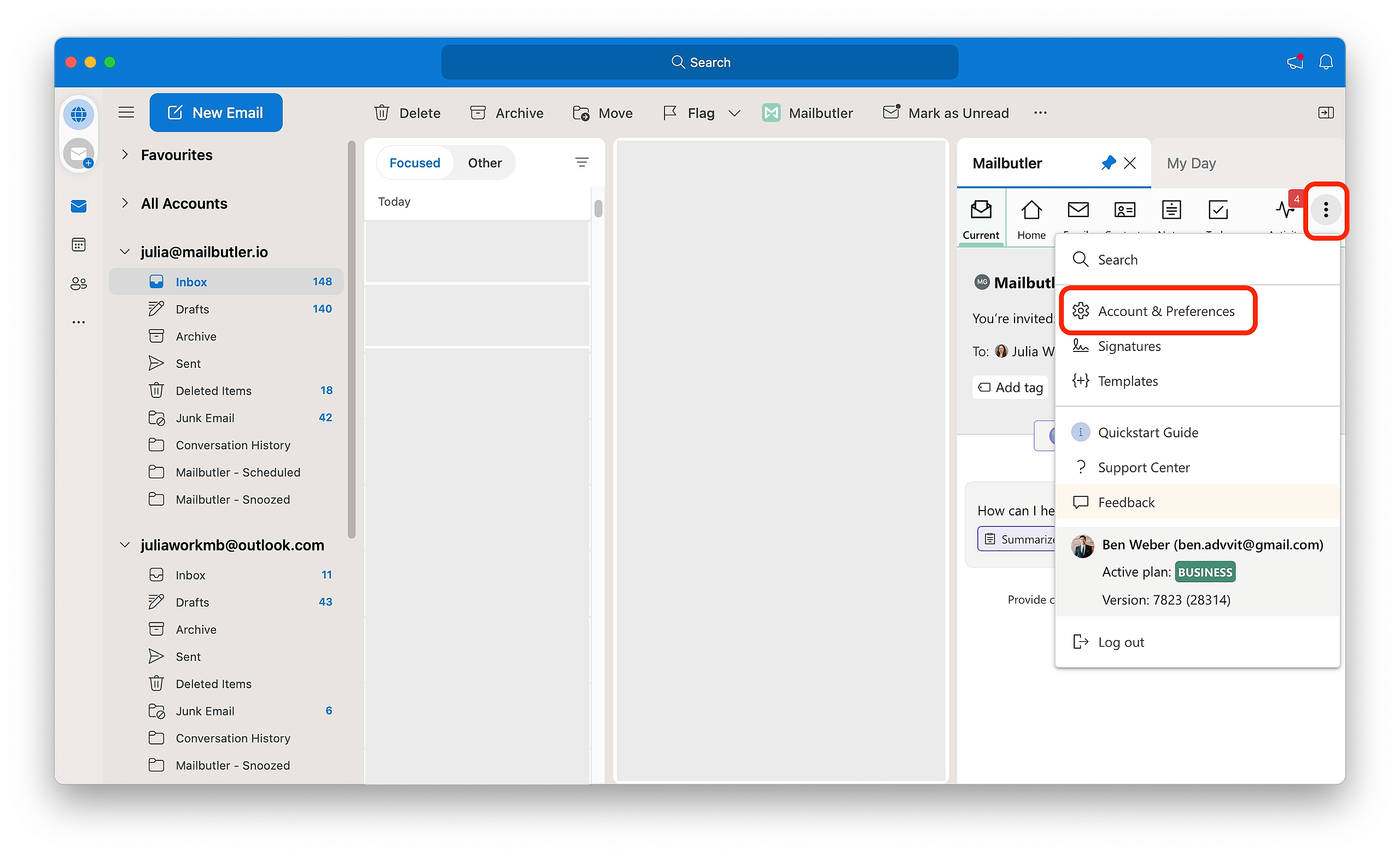Select the Current tab in Mailbutler
The height and width of the screenshot is (856, 1400).
[981, 219]
